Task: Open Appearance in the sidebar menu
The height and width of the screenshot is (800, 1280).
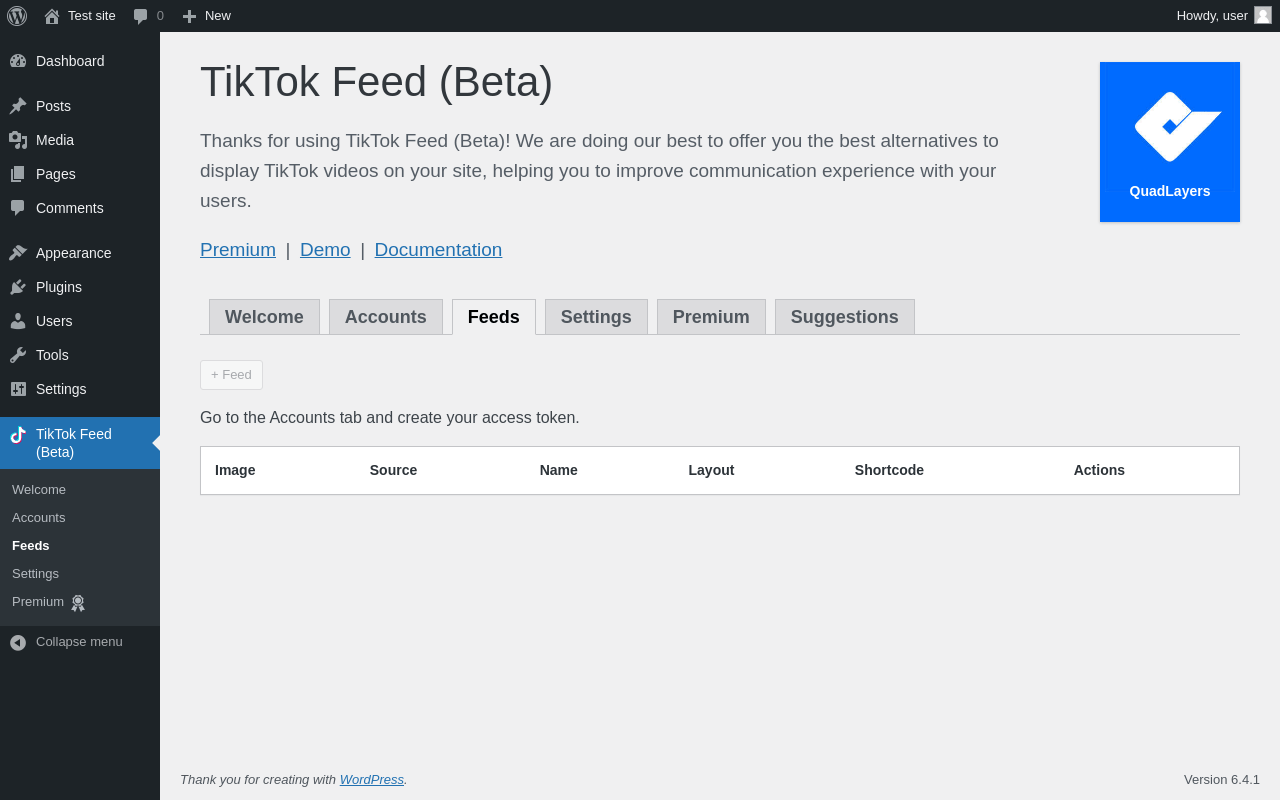Action: (73, 253)
